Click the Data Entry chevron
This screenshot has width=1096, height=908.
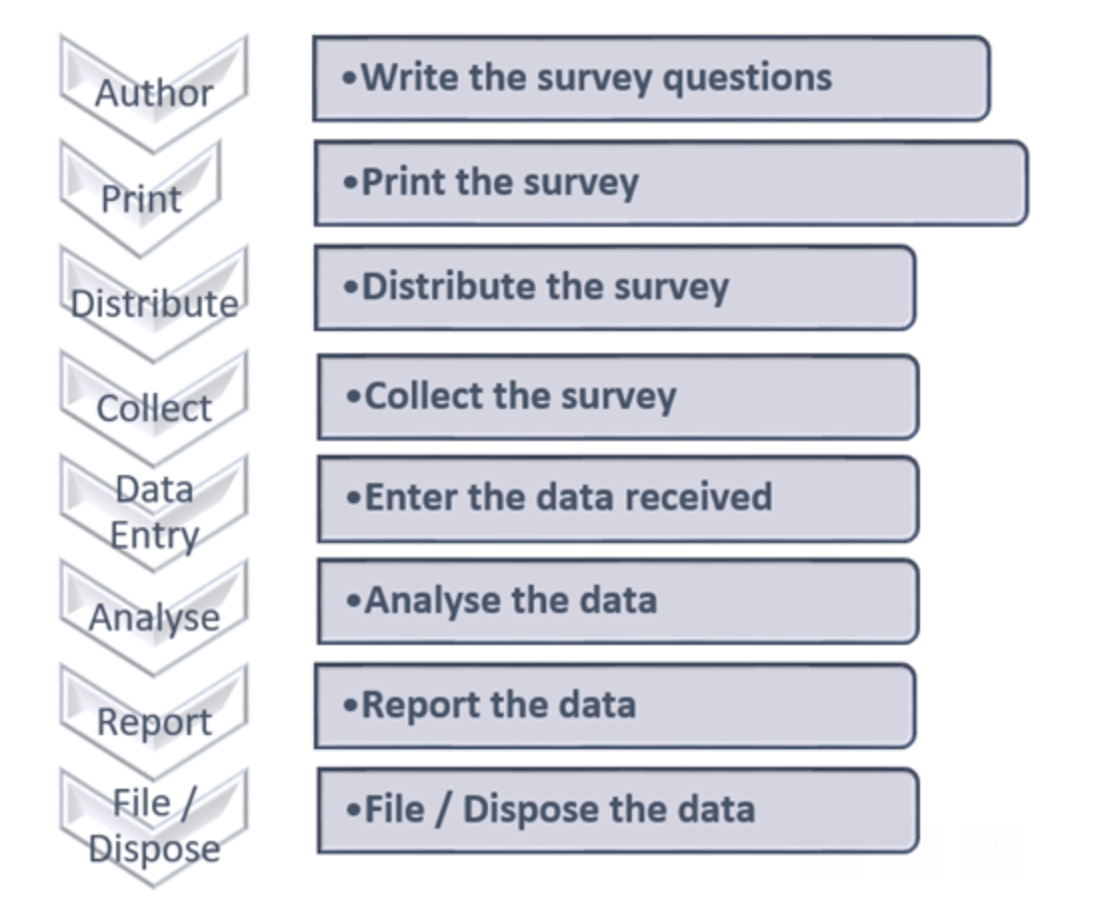154,512
